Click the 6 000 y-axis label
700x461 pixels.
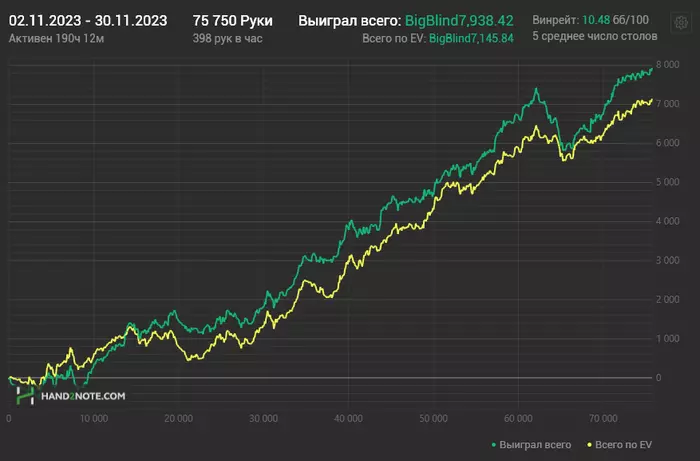click(667, 143)
